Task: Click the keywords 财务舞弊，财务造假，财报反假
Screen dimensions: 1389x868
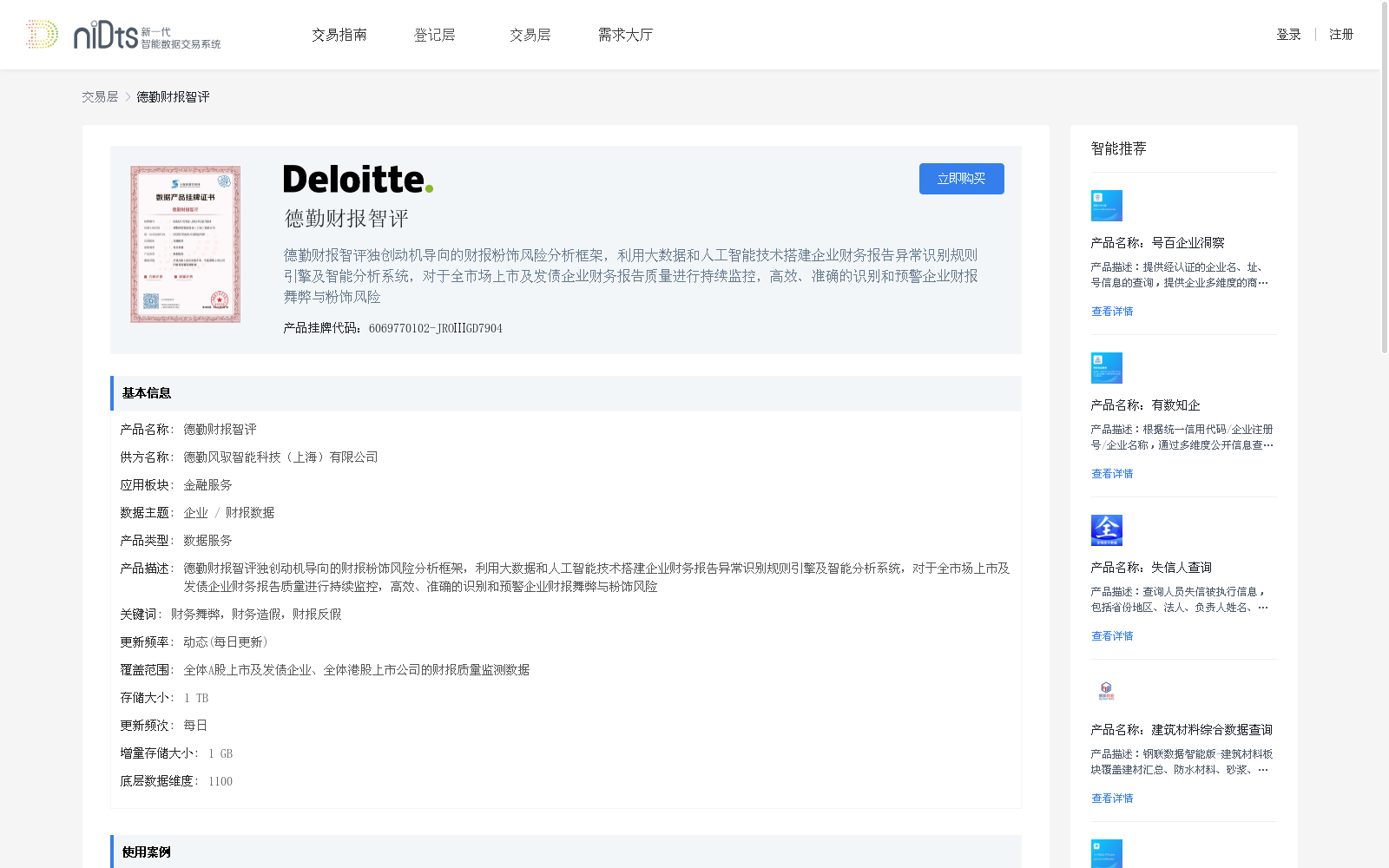Action: click(x=256, y=615)
